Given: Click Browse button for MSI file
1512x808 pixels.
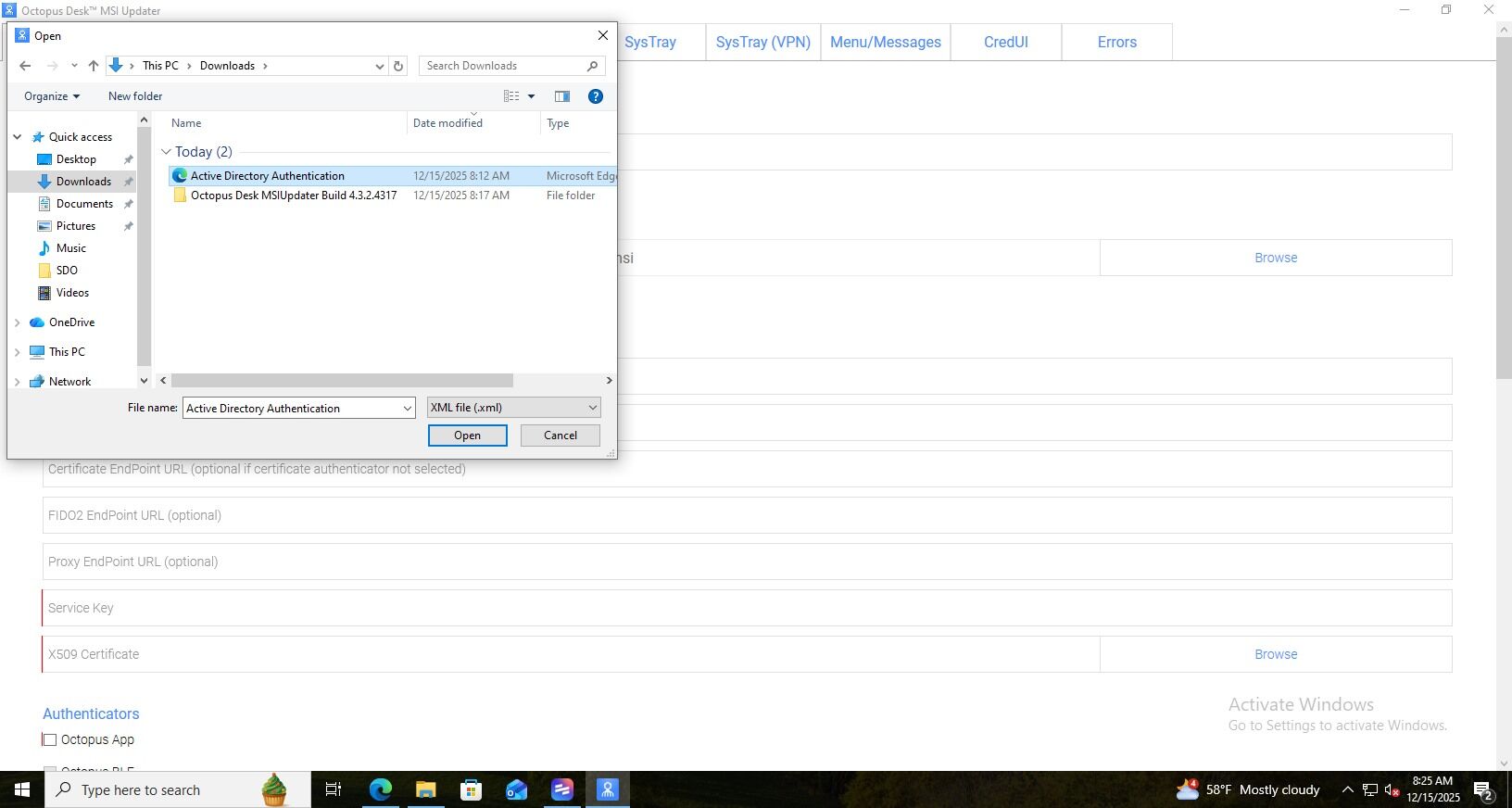Looking at the screenshot, I should [x=1276, y=258].
